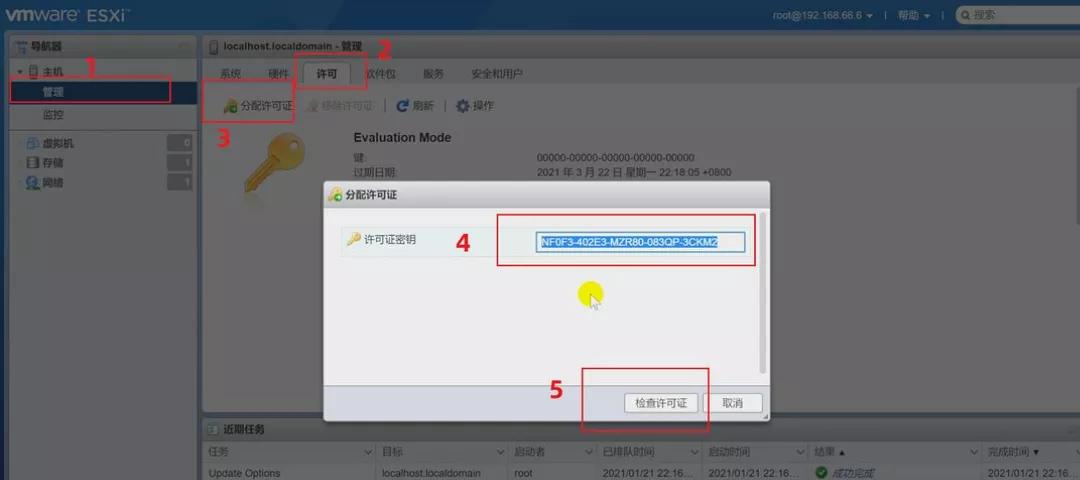Click the search magnifier icon

click(x=966, y=15)
